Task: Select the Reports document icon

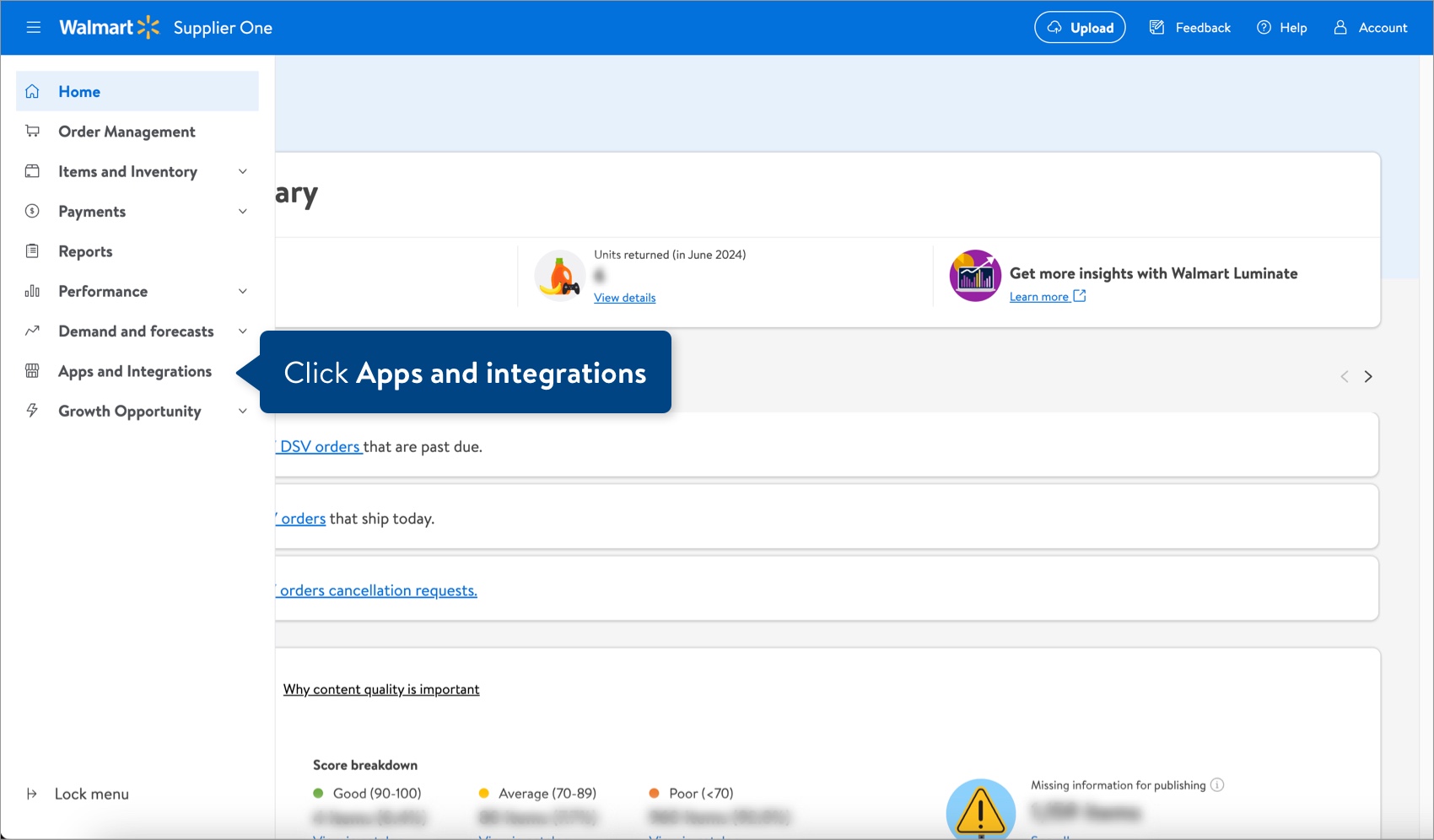Action: [33, 250]
